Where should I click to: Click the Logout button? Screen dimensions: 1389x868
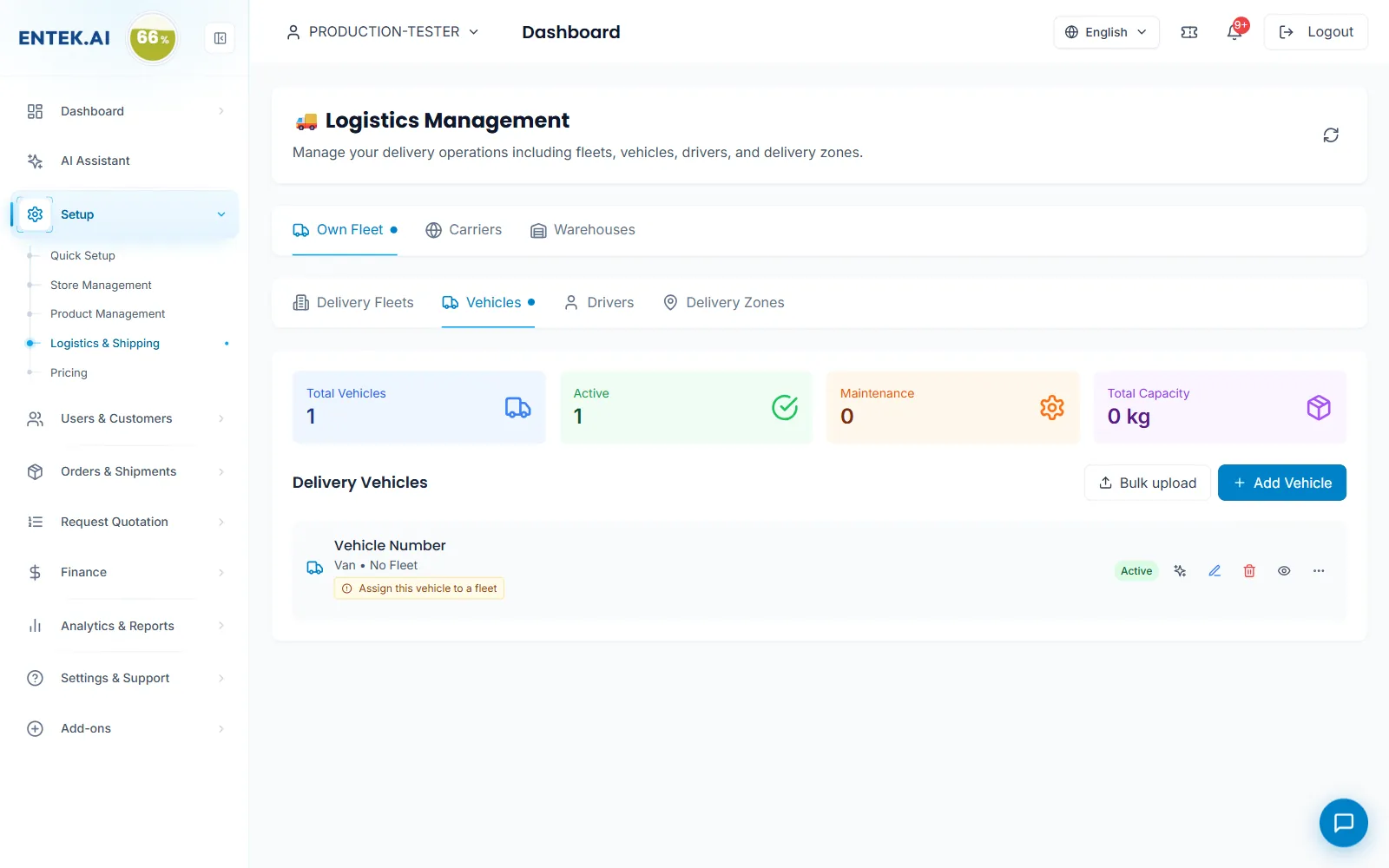pos(1316,32)
